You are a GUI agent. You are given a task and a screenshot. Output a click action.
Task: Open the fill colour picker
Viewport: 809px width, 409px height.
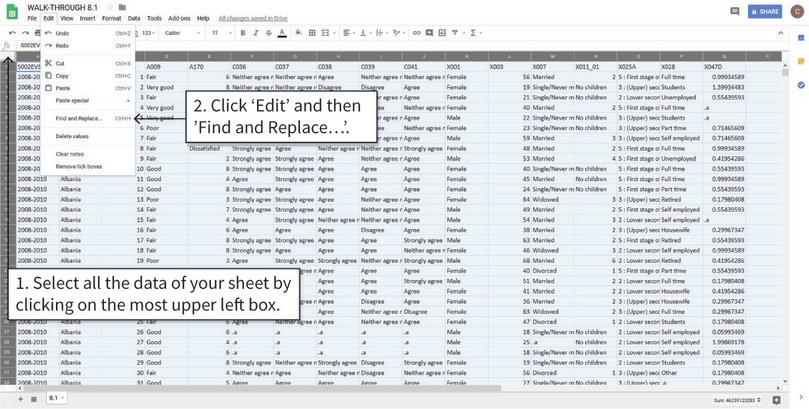pos(298,33)
